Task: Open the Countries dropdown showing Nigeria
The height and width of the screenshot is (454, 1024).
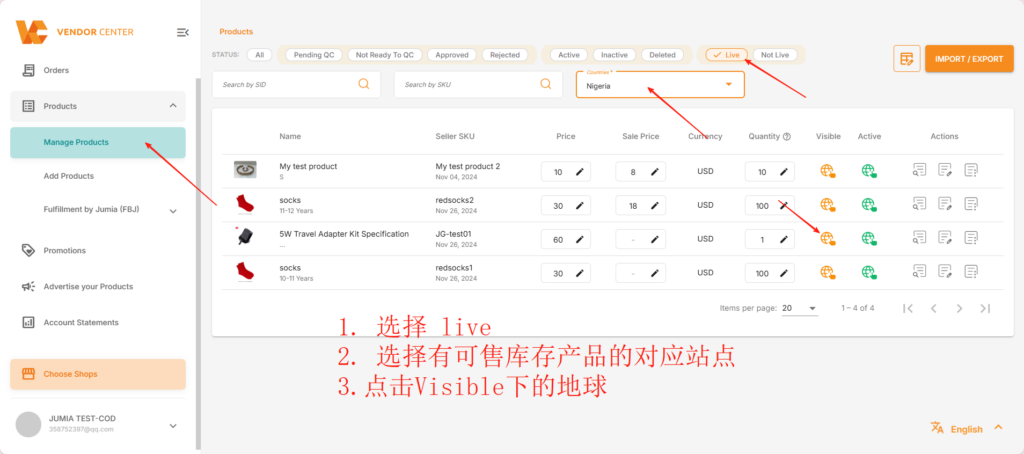Action: tap(660, 84)
